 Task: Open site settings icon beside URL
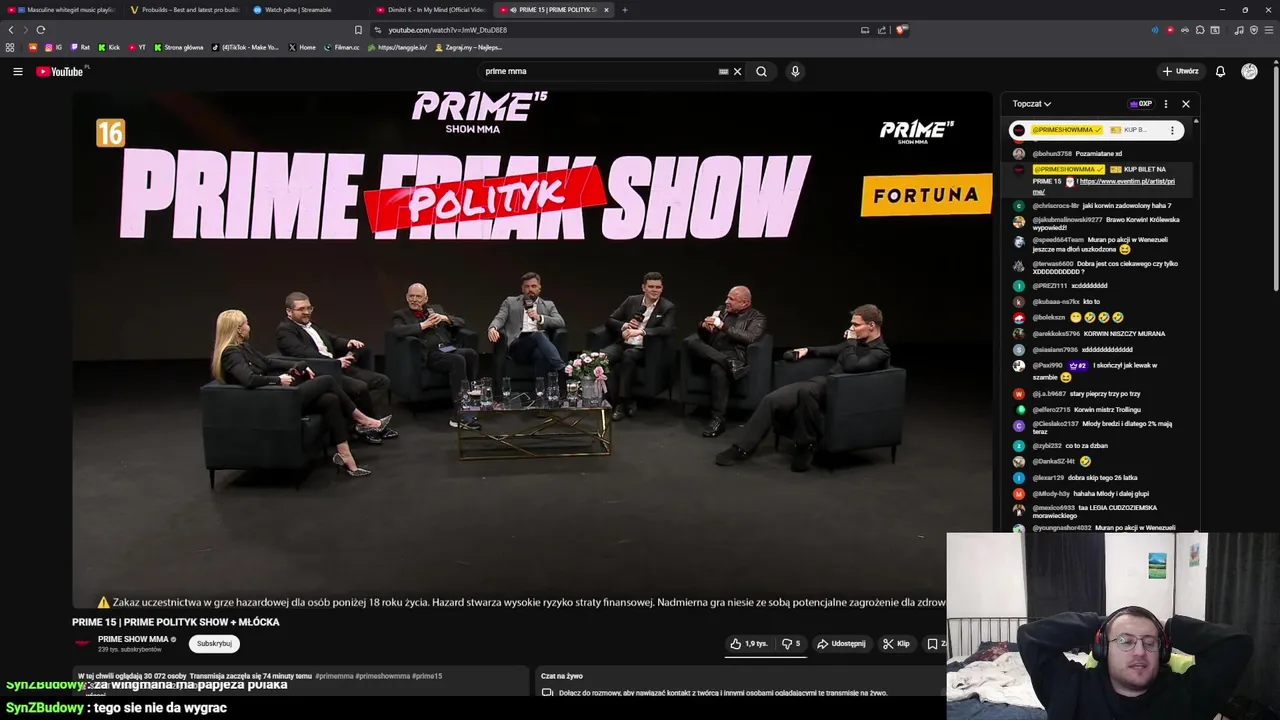[x=377, y=30]
